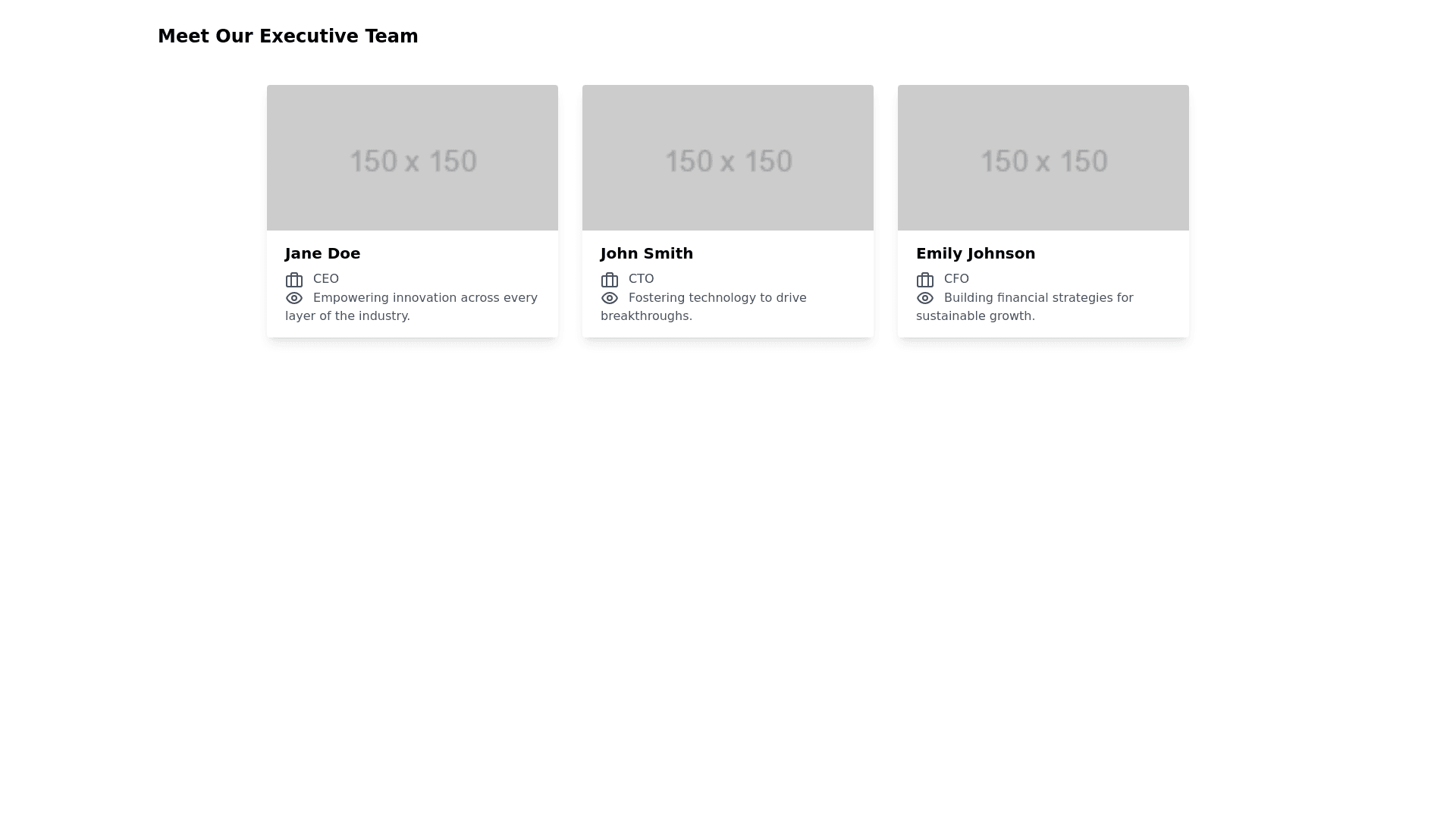Select the John Smith name heading
This screenshot has height=819, width=1456.
click(x=647, y=253)
